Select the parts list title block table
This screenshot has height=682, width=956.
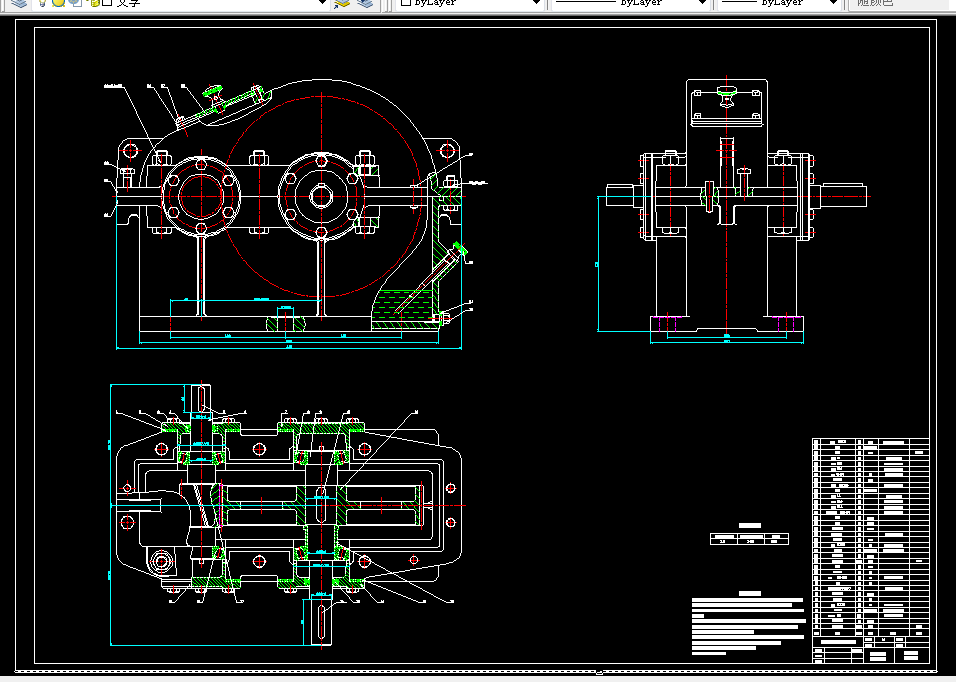[x=871, y=550]
